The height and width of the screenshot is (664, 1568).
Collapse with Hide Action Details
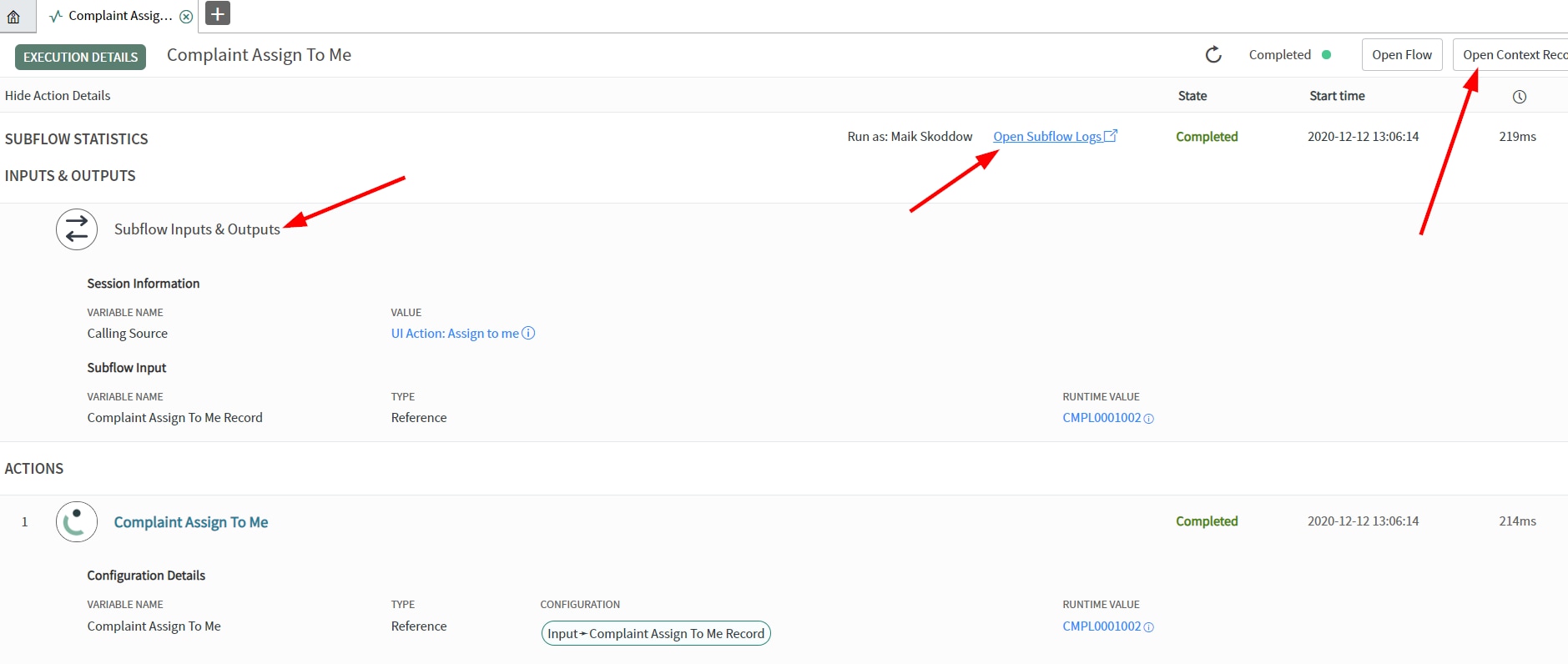[x=58, y=96]
